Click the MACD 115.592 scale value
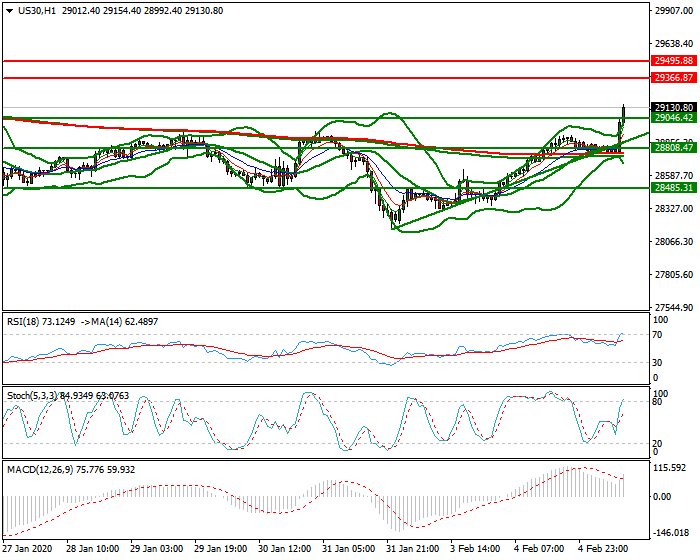The image size is (700, 560). coord(670,468)
